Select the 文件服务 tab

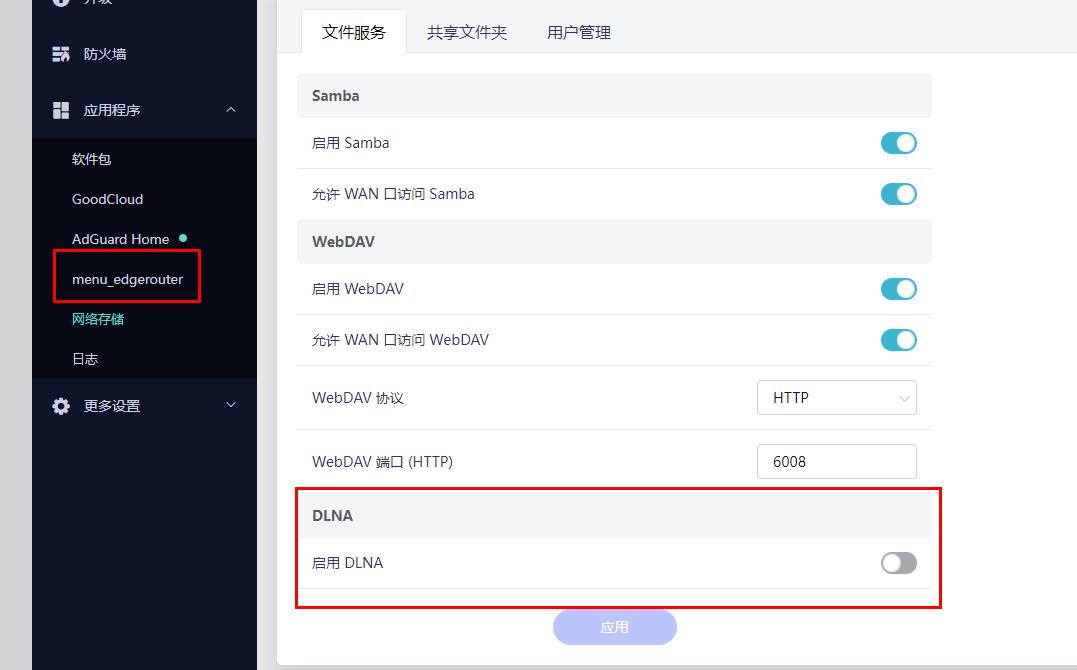click(353, 32)
